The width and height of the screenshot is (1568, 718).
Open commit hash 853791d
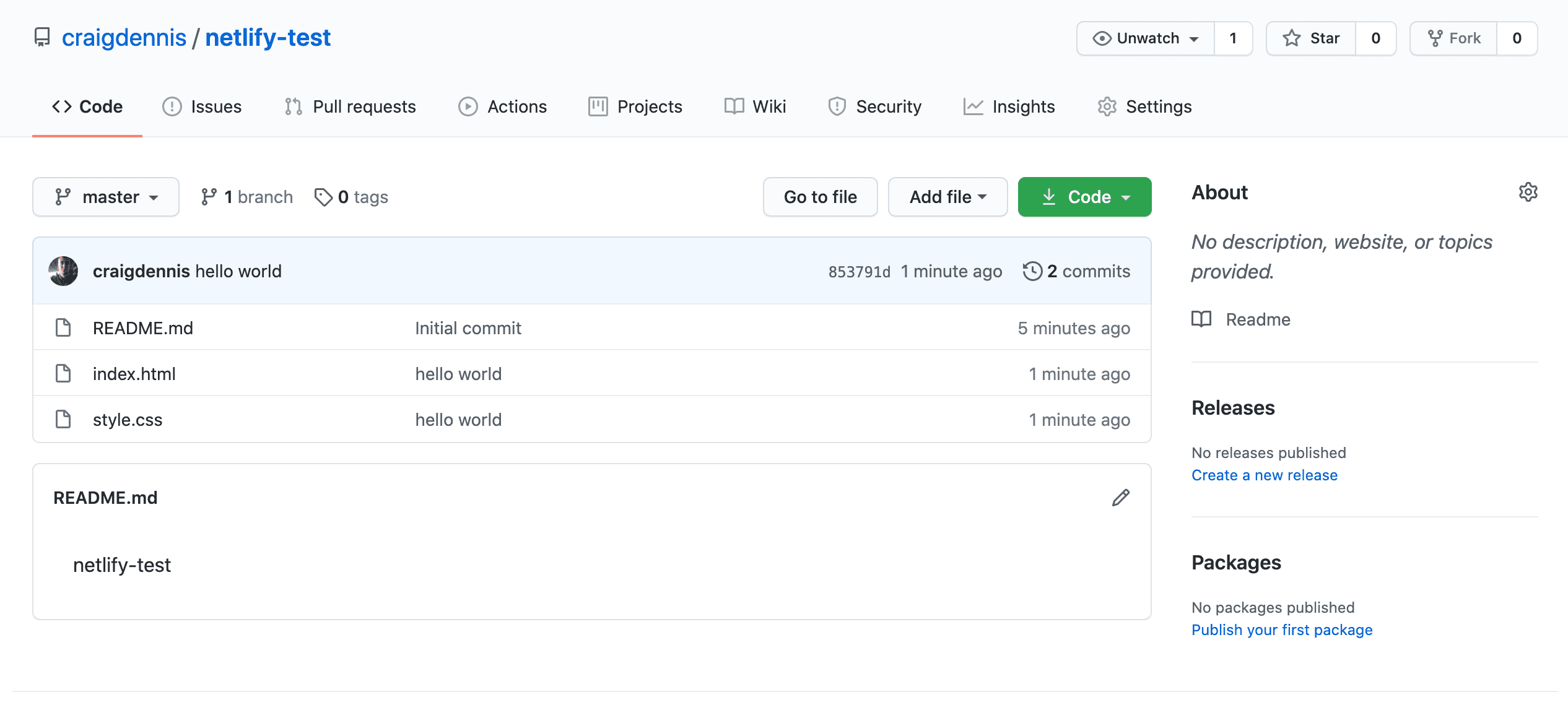pos(859,272)
